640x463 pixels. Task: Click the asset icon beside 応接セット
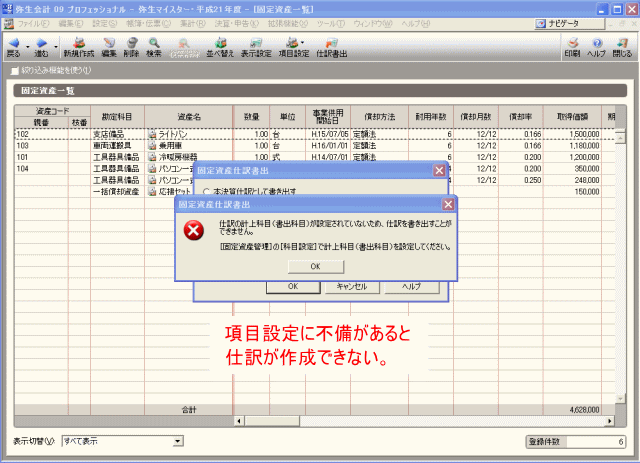[x=152, y=191]
